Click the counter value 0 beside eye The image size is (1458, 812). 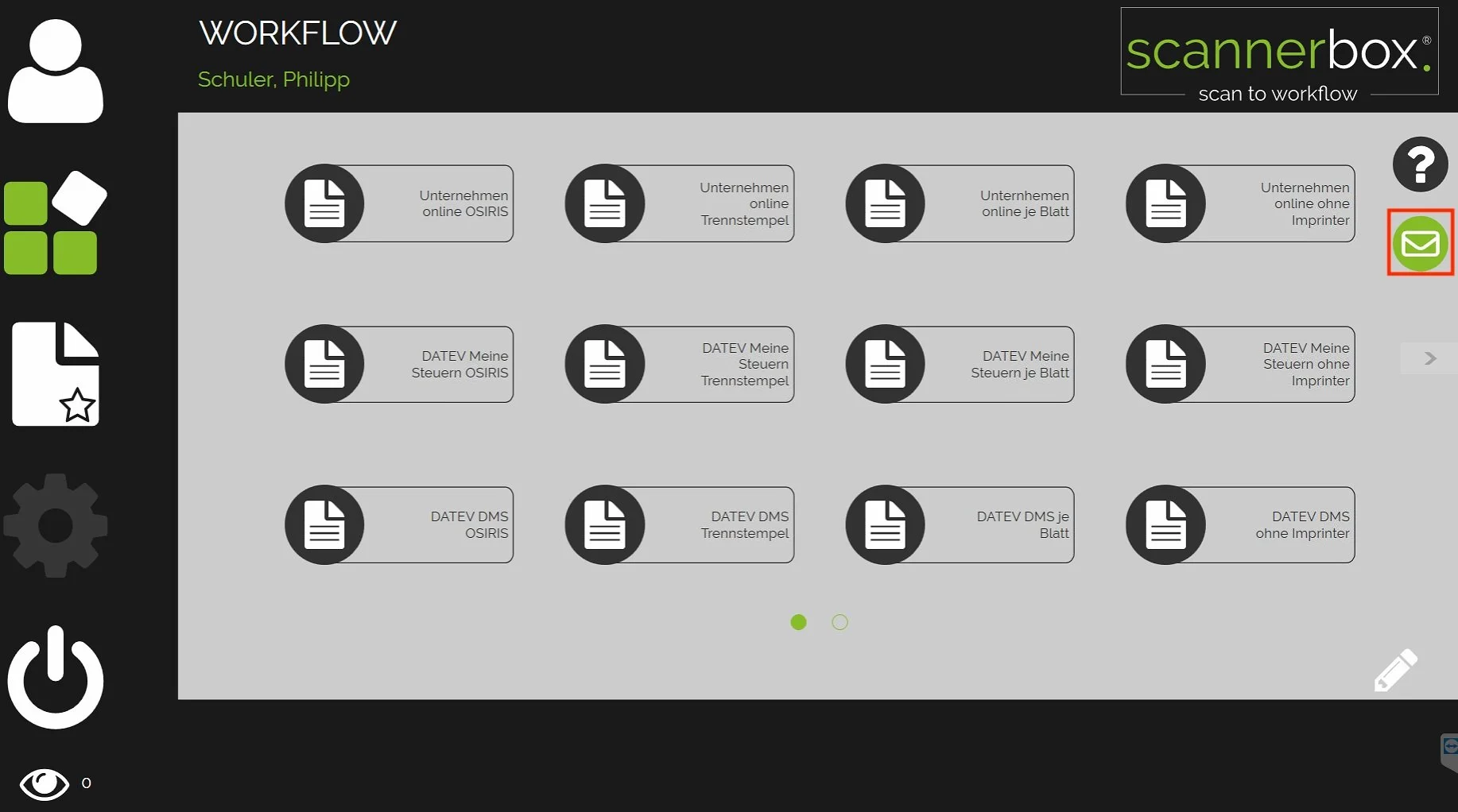(86, 783)
